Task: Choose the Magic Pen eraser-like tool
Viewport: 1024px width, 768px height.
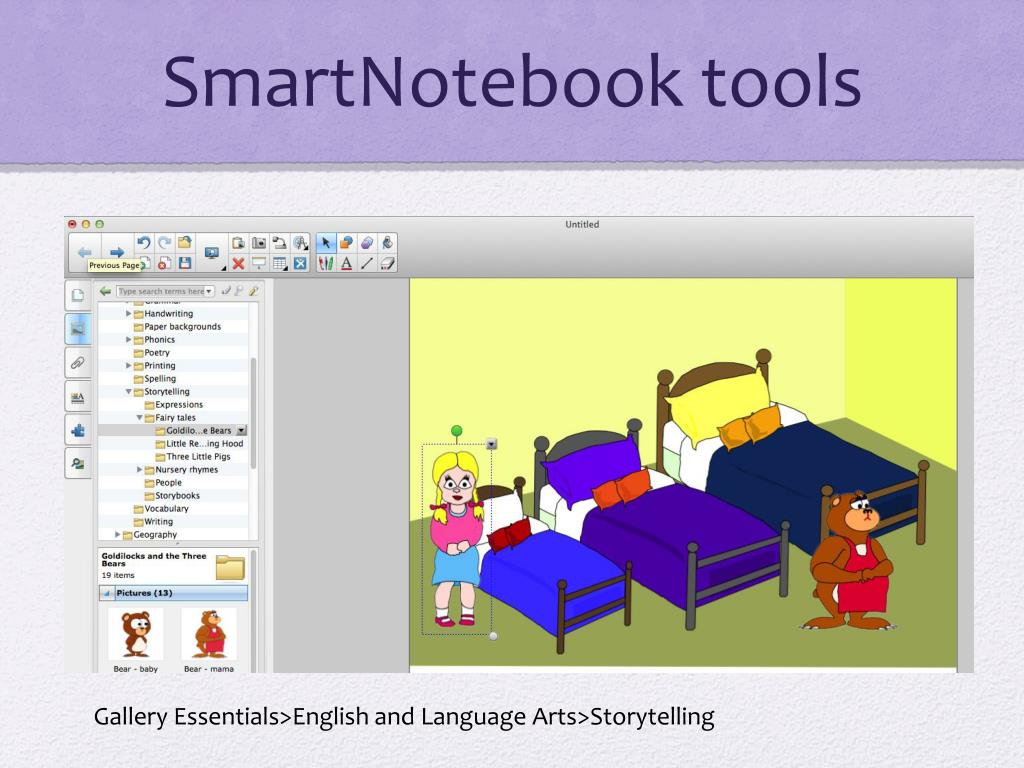Action: [x=367, y=243]
